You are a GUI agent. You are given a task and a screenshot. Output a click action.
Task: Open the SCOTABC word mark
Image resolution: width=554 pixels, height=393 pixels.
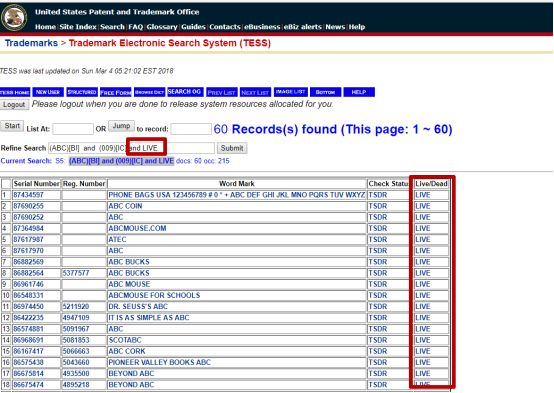[x=124, y=340]
